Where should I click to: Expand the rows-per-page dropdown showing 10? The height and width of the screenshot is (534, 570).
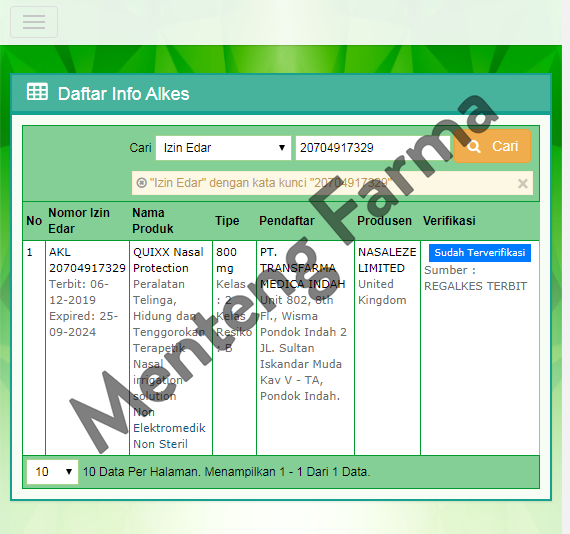tap(52, 472)
